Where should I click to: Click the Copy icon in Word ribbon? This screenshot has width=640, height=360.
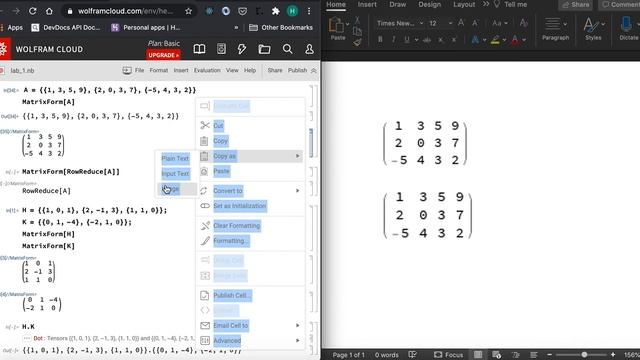357,31
